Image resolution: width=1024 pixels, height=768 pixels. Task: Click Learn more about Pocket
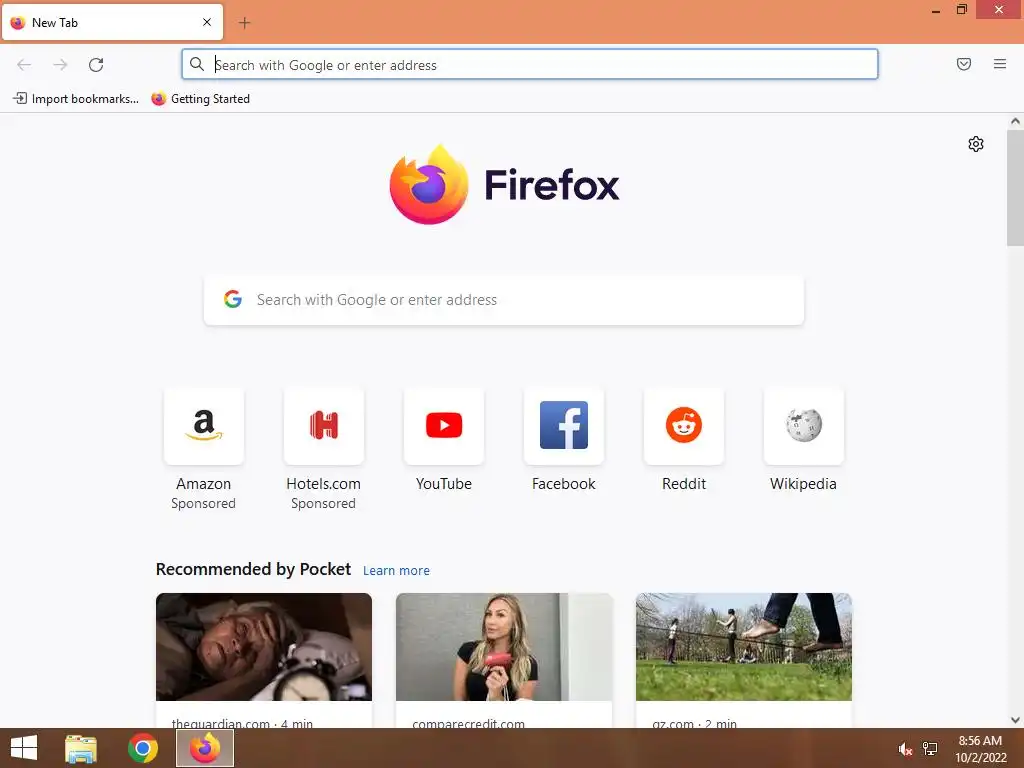396,571
